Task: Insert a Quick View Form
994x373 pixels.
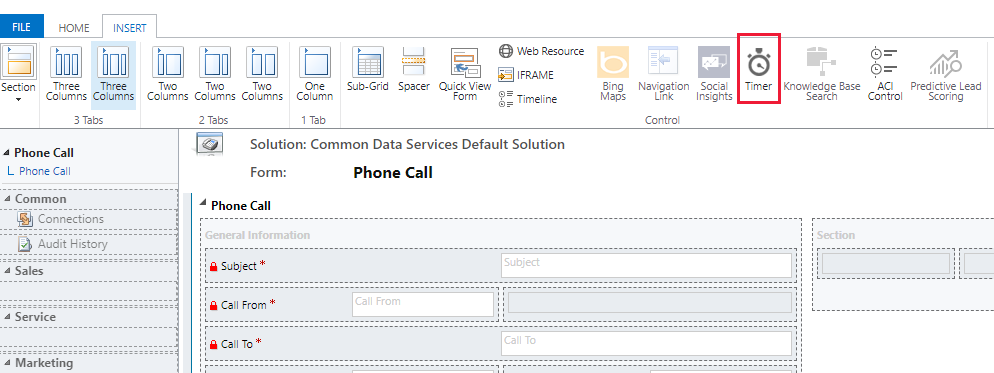Action: pyautogui.click(x=465, y=74)
